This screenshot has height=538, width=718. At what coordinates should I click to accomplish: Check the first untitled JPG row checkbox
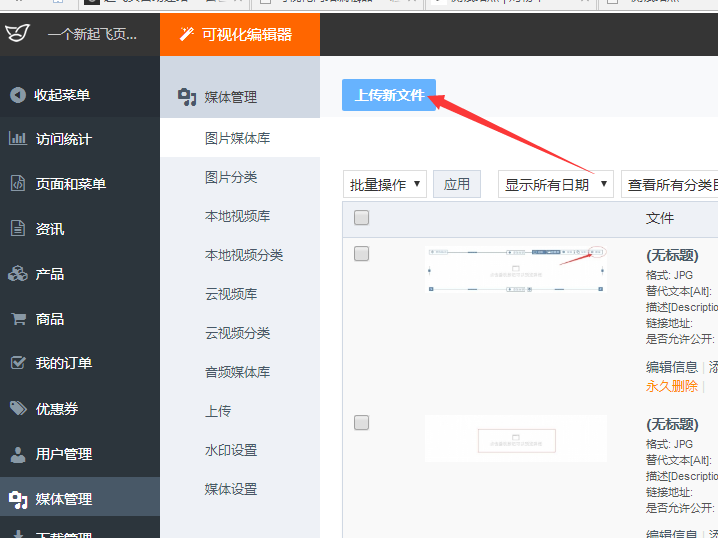(x=361, y=254)
